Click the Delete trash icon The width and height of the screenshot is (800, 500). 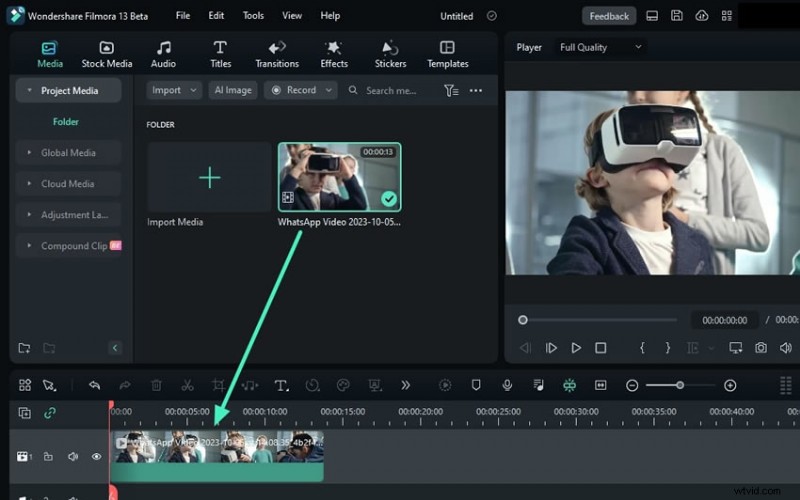point(156,385)
